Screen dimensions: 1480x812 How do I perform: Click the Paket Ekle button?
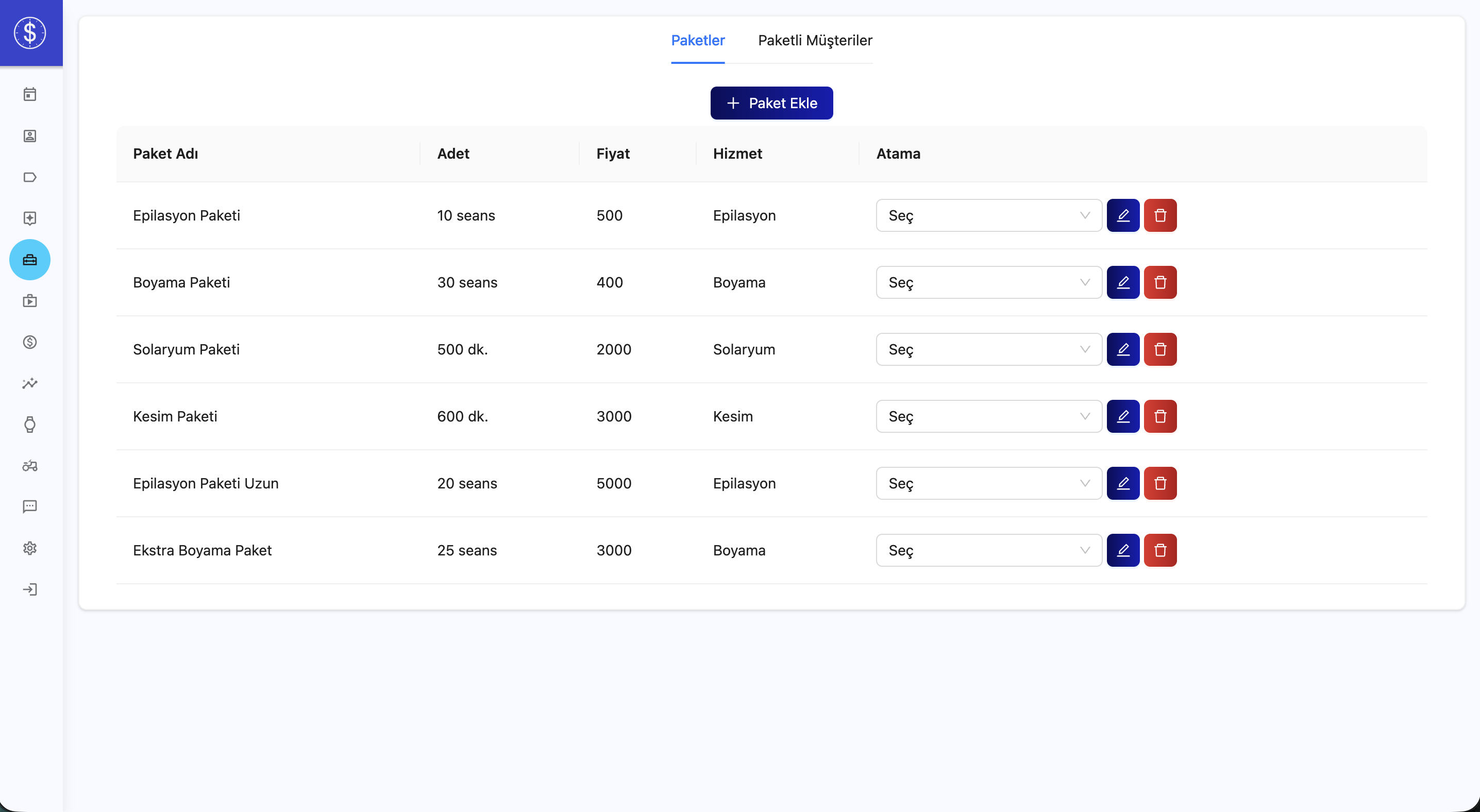[771, 104]
